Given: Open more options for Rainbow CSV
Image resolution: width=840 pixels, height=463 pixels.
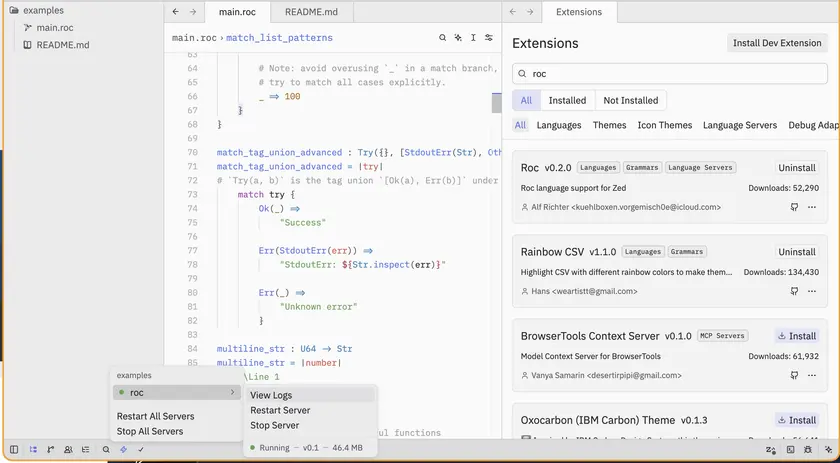Looking at the screenshot, I should pyautogui.click(x=812, y=291).
